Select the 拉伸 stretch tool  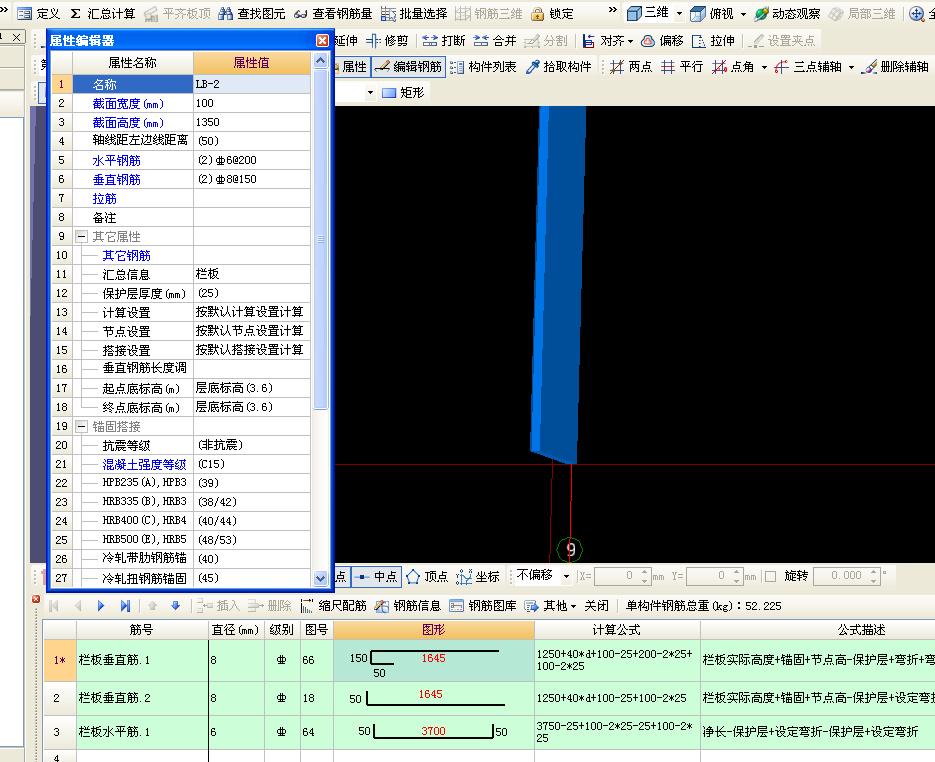click(x=713, y=41)
